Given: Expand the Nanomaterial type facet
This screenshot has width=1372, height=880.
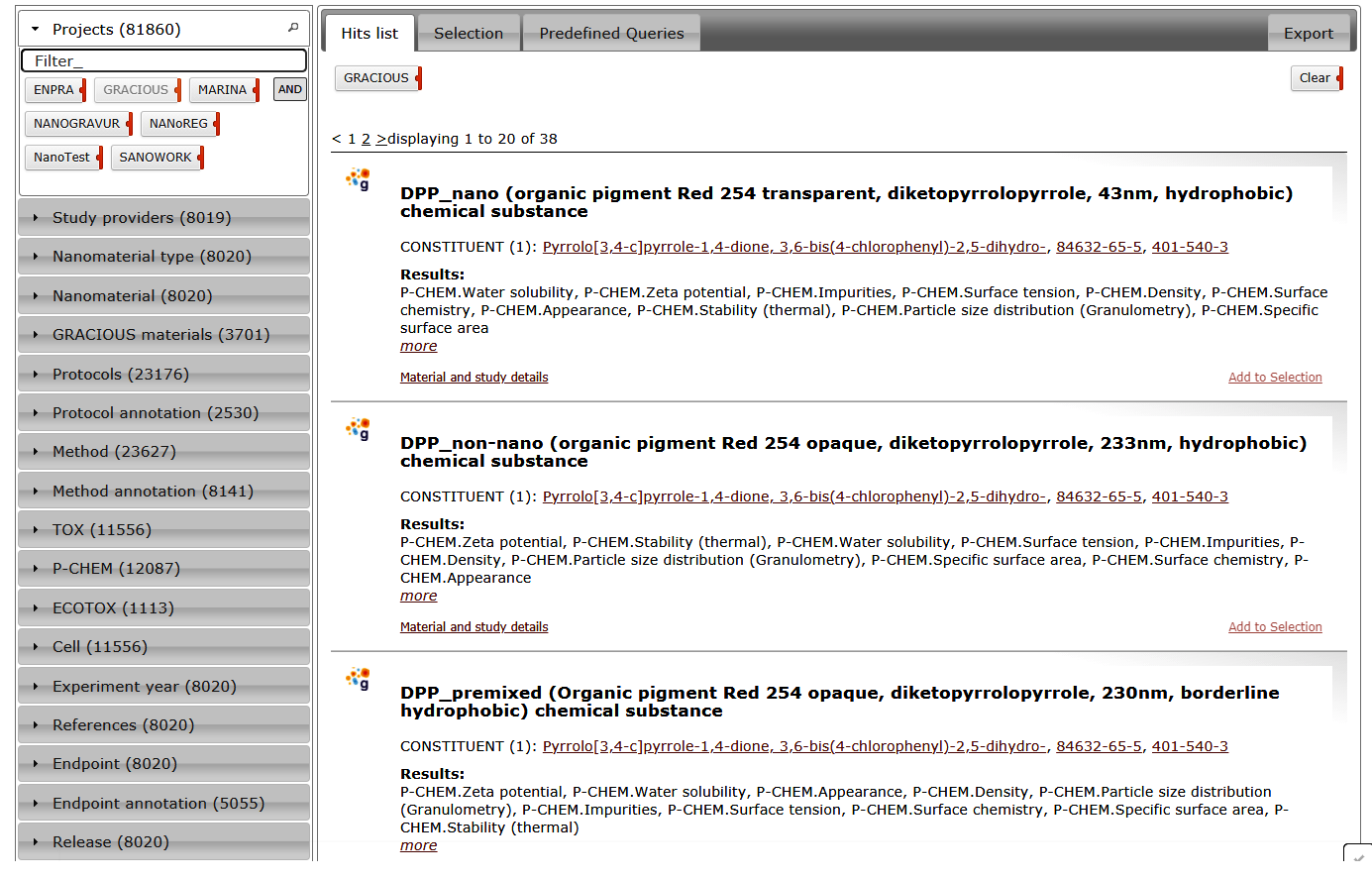Looking at the screenshot, I should pos(152,257).
